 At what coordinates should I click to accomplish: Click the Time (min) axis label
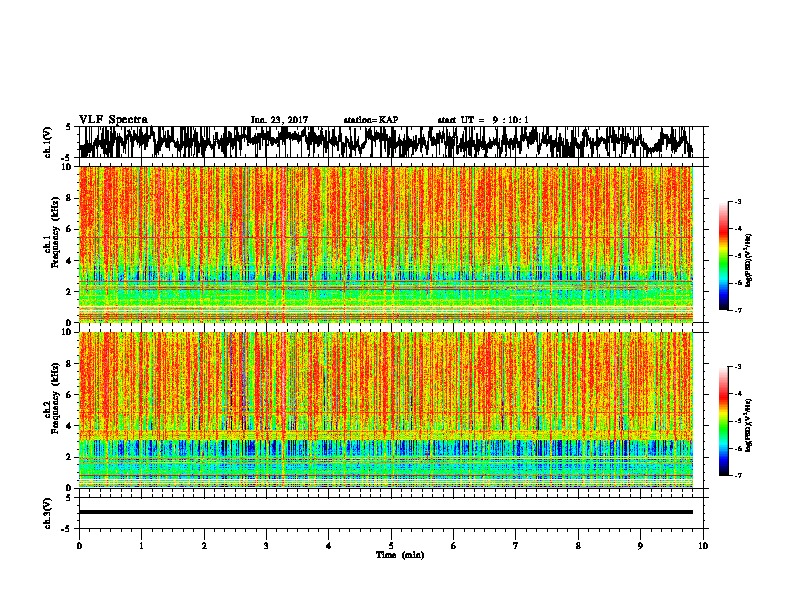[400, 555]
